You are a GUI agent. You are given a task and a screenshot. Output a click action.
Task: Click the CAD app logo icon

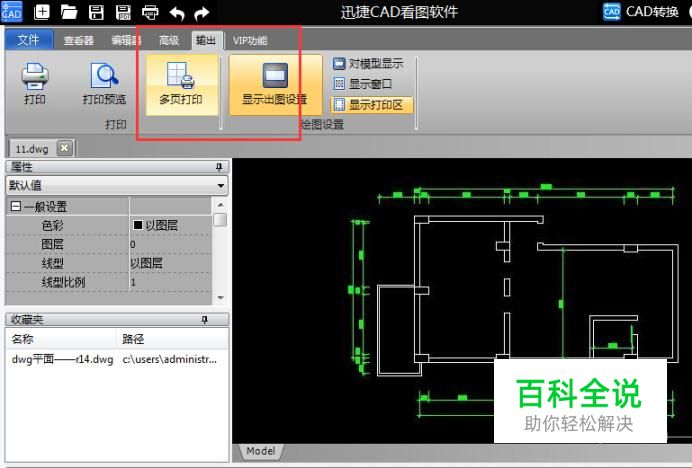pos(11,11)
